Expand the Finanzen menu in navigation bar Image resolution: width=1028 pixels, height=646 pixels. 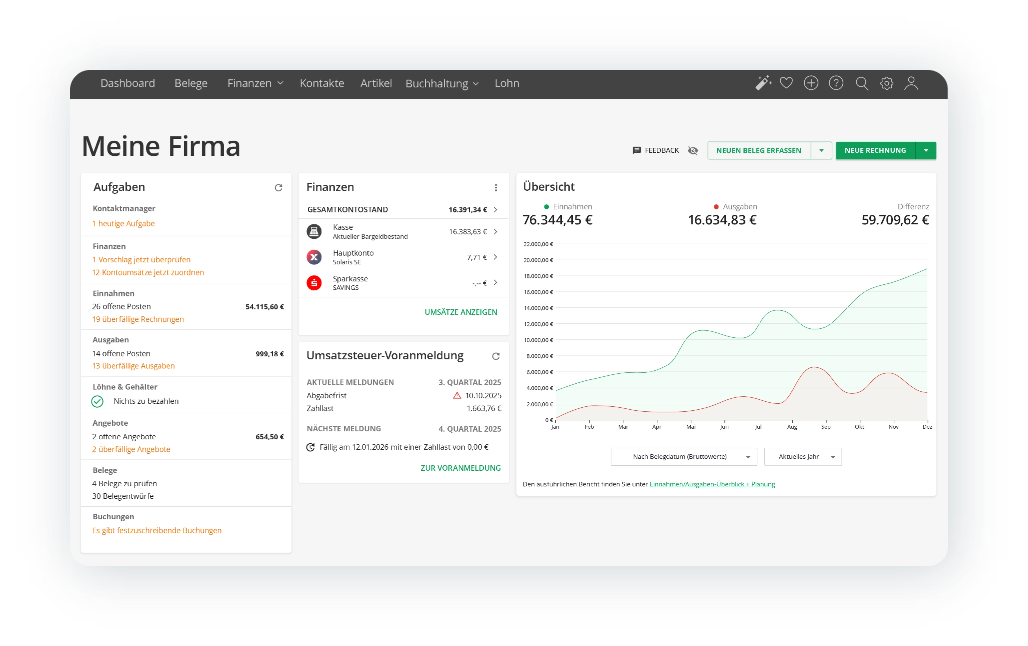tap(255, 83)
